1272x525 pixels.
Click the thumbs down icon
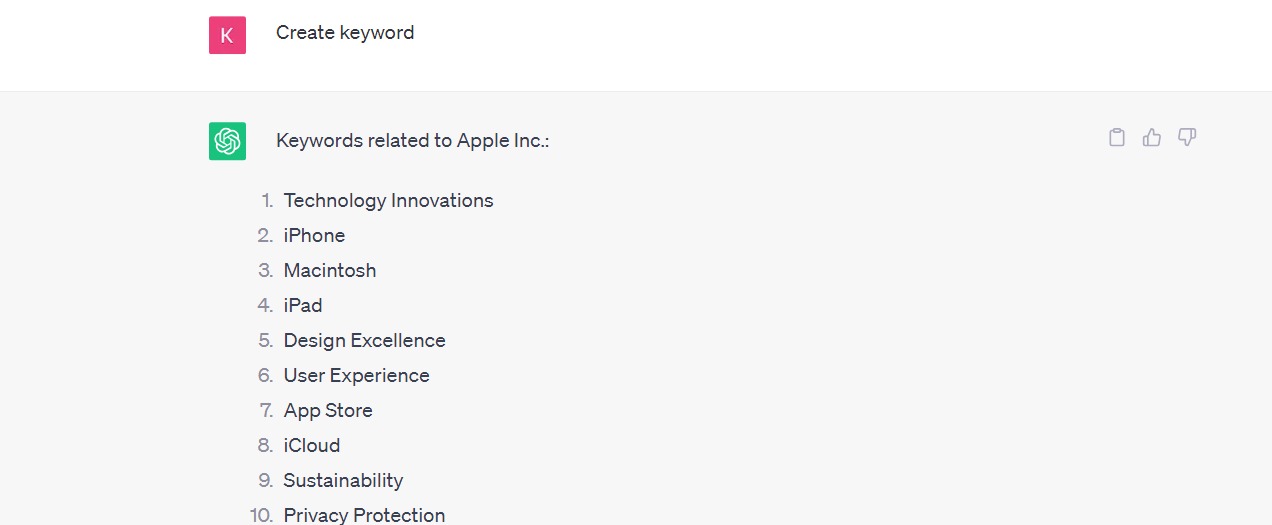click(x=1187, y=138)
